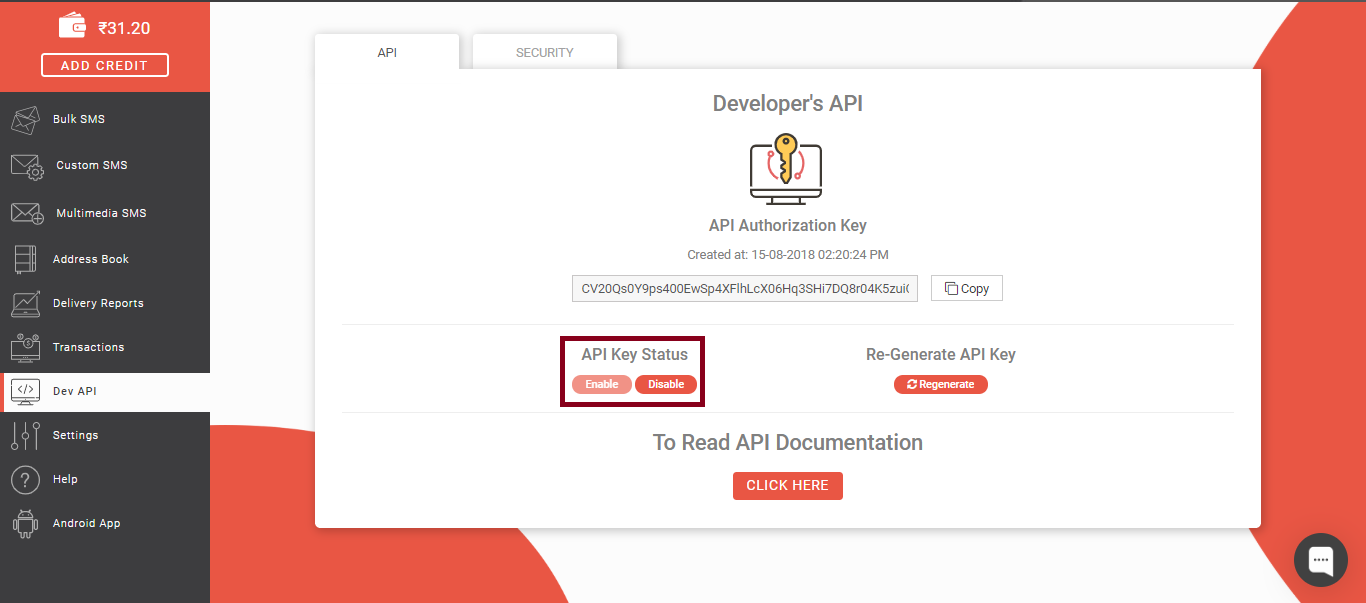
Task: Click the Delivery Reports chart icon
Action: [25, 303]
